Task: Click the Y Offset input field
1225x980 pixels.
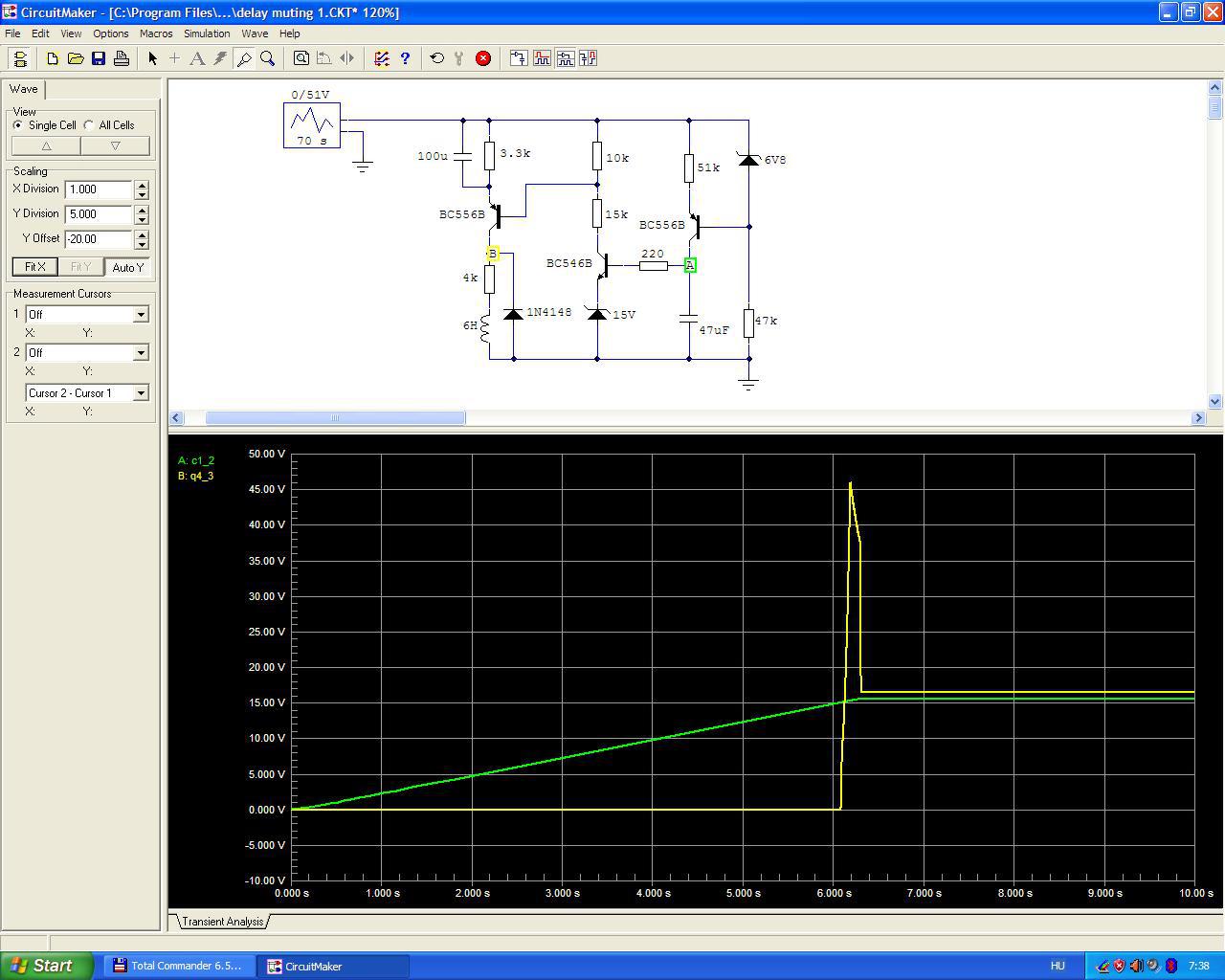Action: tap(100, 239)
